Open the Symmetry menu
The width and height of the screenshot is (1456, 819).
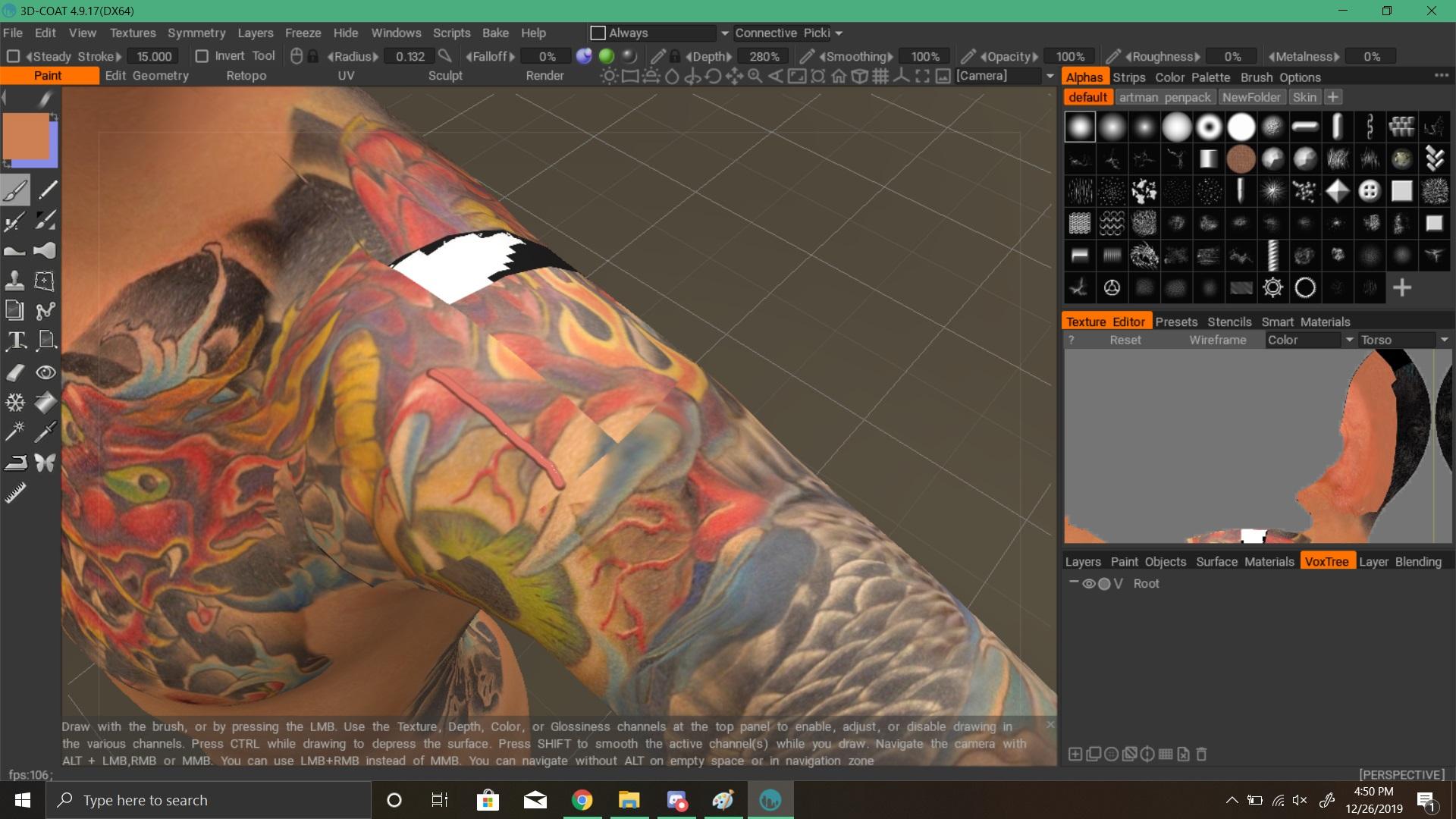(x=196, y=33)
